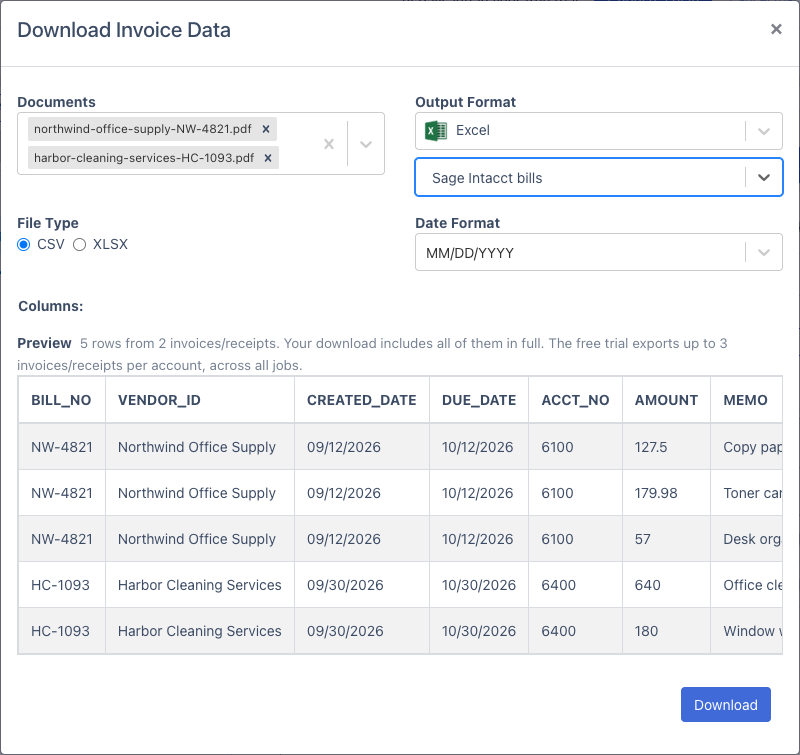Screen dimensions: 800x755
Task: Expand the Documents dropdown arrow
Action: [366, 144]
